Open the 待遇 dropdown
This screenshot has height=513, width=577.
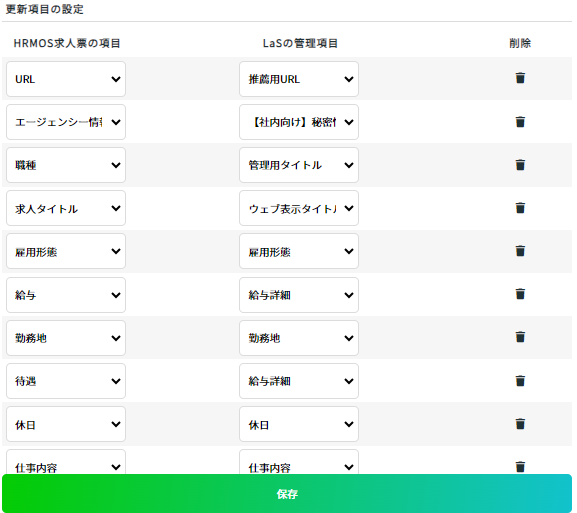[66, 381]
